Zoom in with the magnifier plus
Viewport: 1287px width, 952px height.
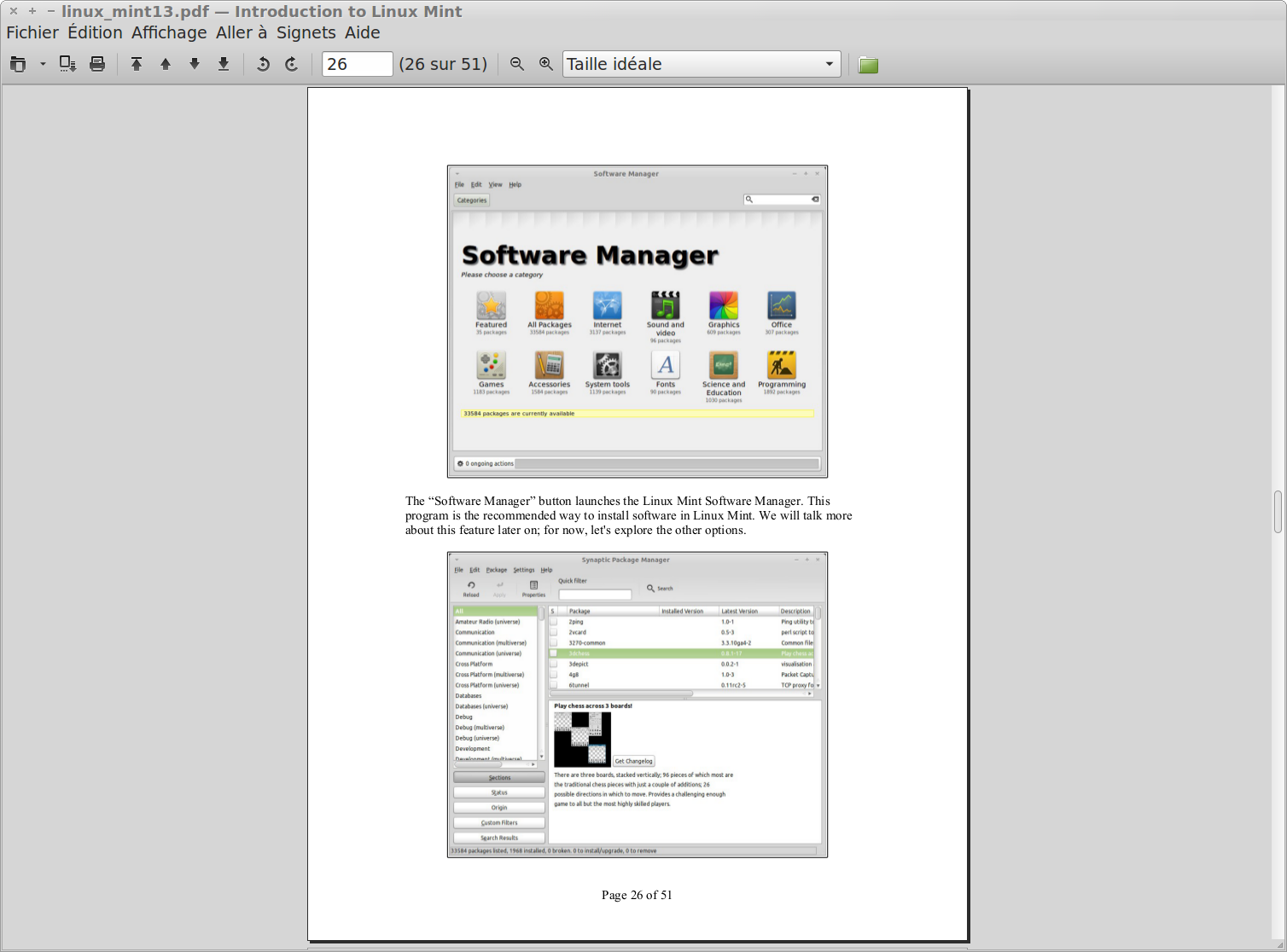pos(546,64)
